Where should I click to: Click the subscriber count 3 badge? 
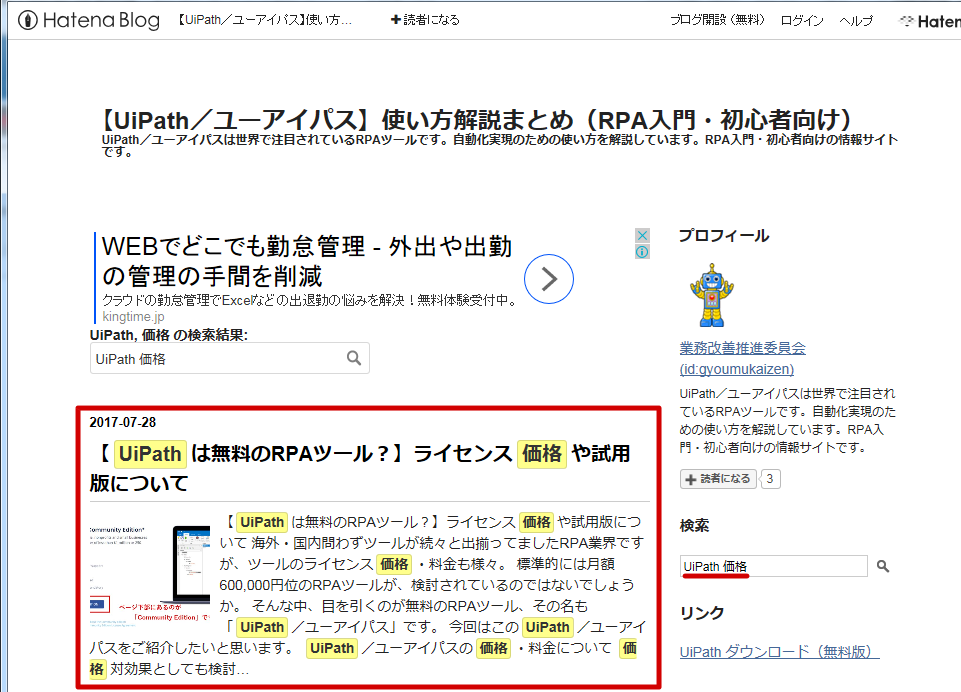coord(770,479)
